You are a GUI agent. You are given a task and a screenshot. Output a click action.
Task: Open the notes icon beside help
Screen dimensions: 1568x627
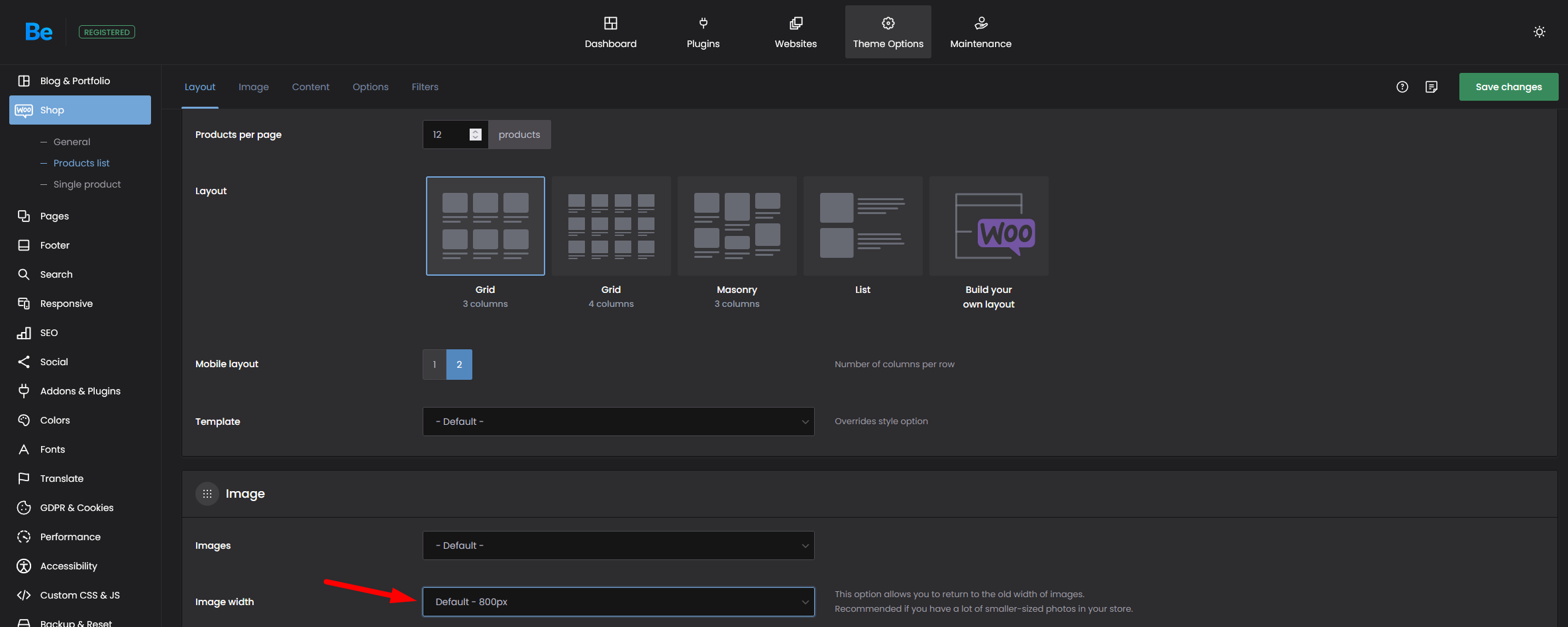click(1431, 87)
